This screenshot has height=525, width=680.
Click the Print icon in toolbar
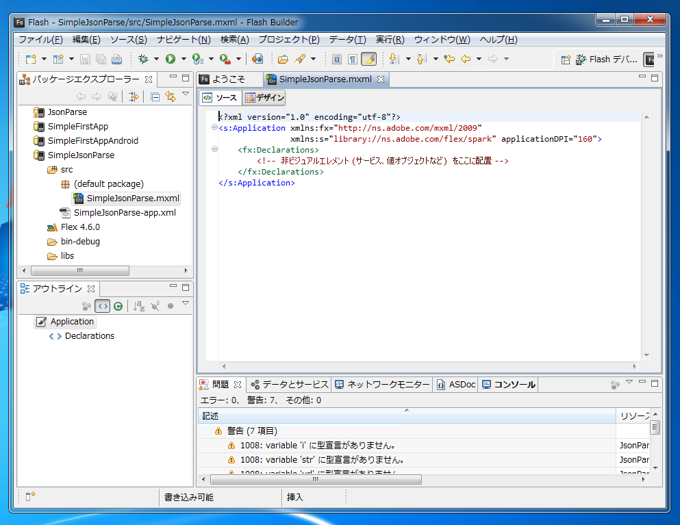coord(117,59)
